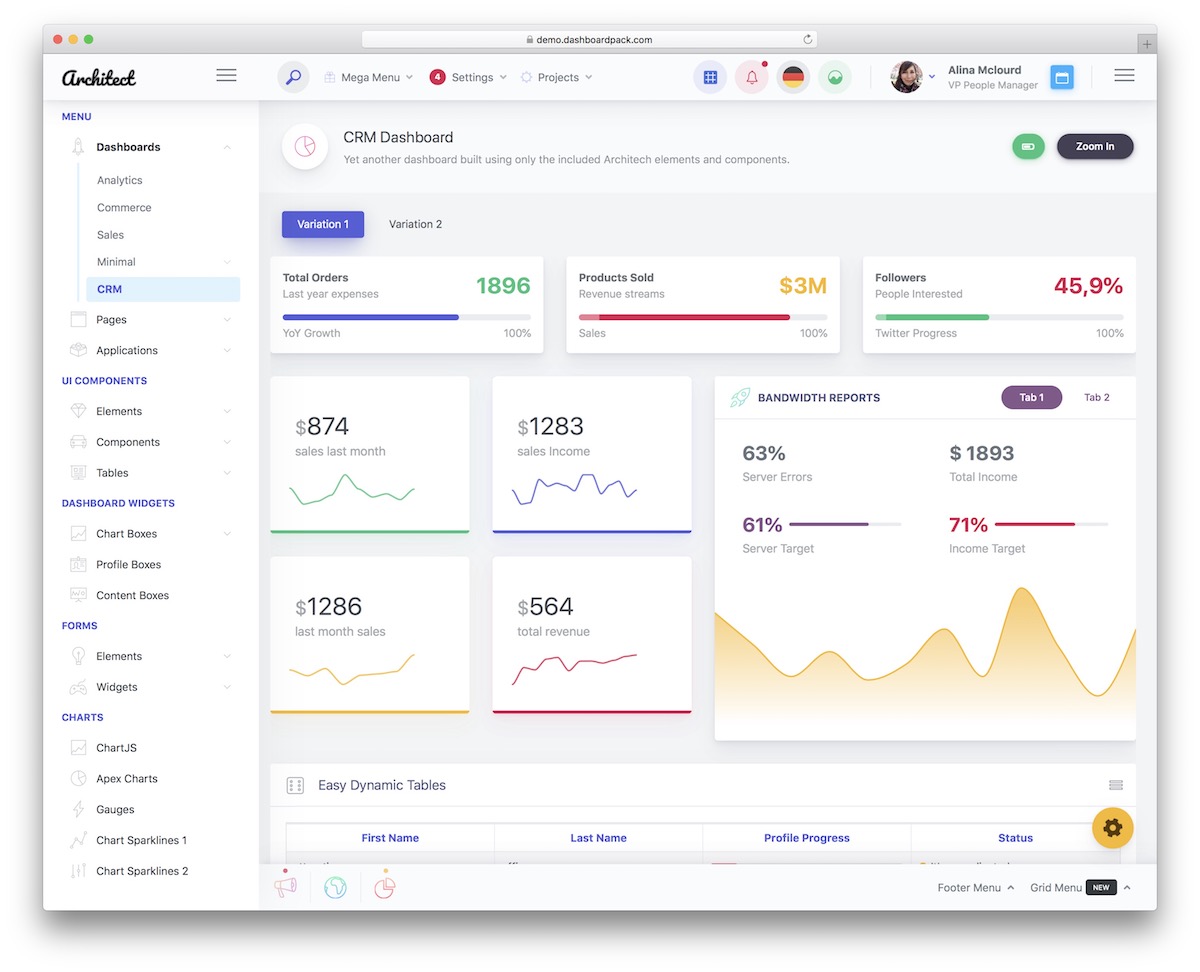
Task: Click the German flag language icon
Action: click(793, 77)
